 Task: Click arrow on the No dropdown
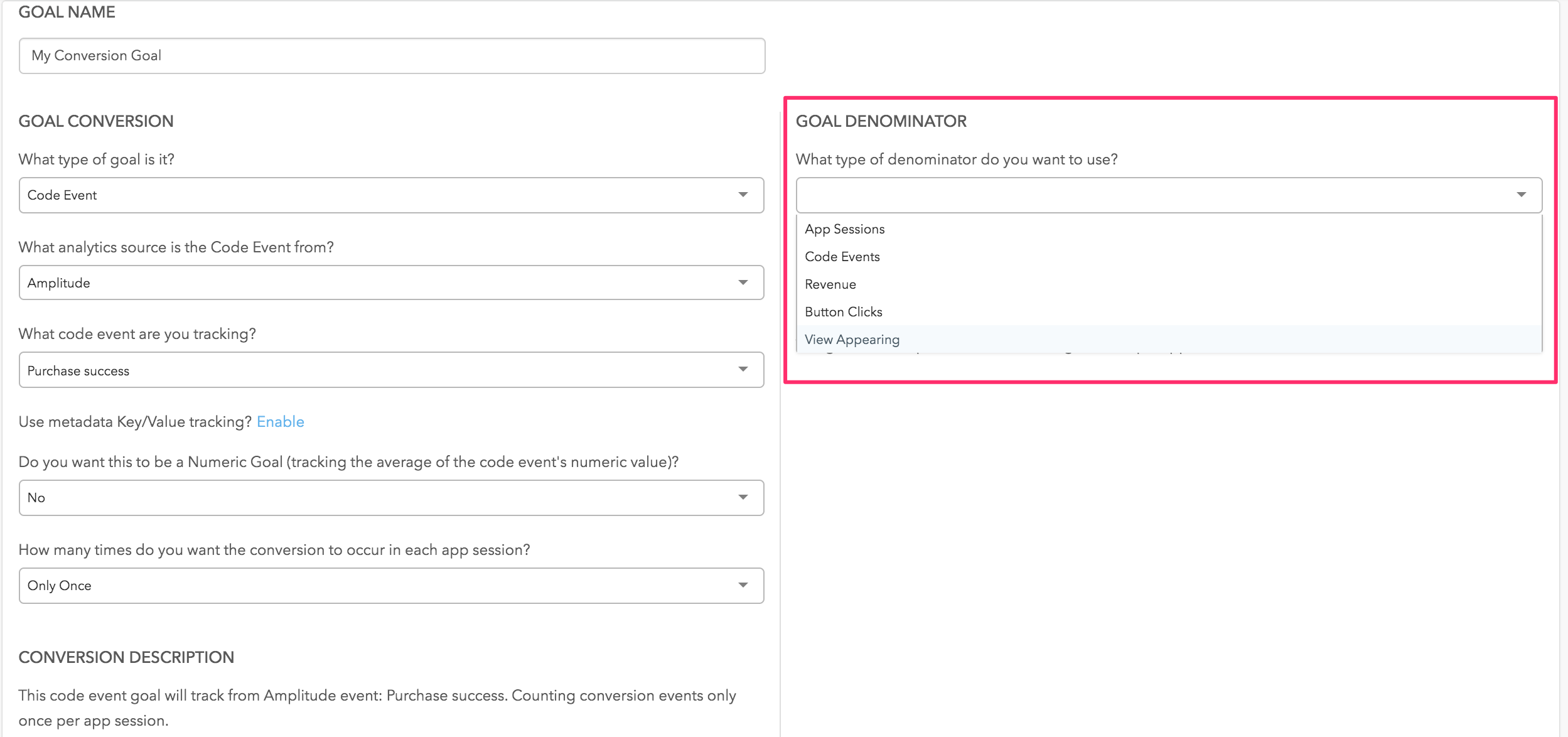pyautogui.click(x=743, y=497)
